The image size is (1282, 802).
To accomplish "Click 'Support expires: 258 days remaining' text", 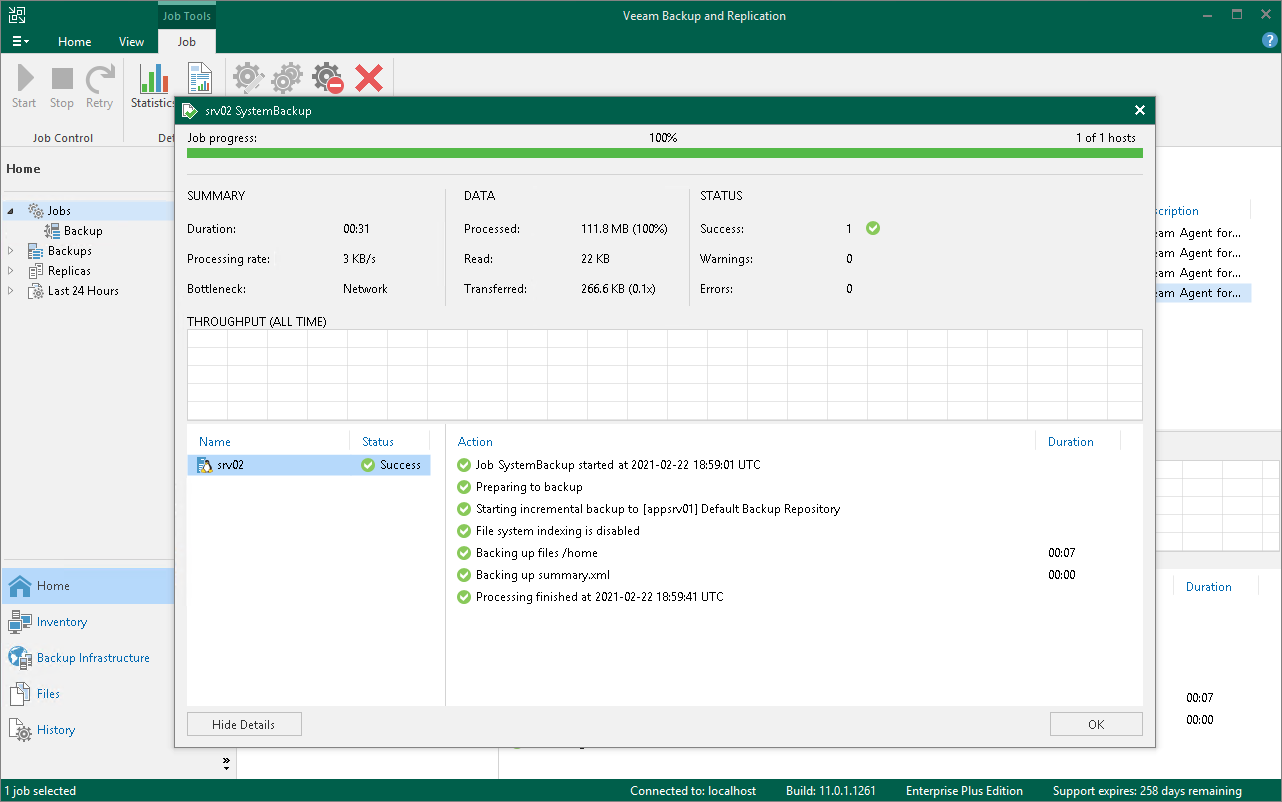I will 1147,791.
